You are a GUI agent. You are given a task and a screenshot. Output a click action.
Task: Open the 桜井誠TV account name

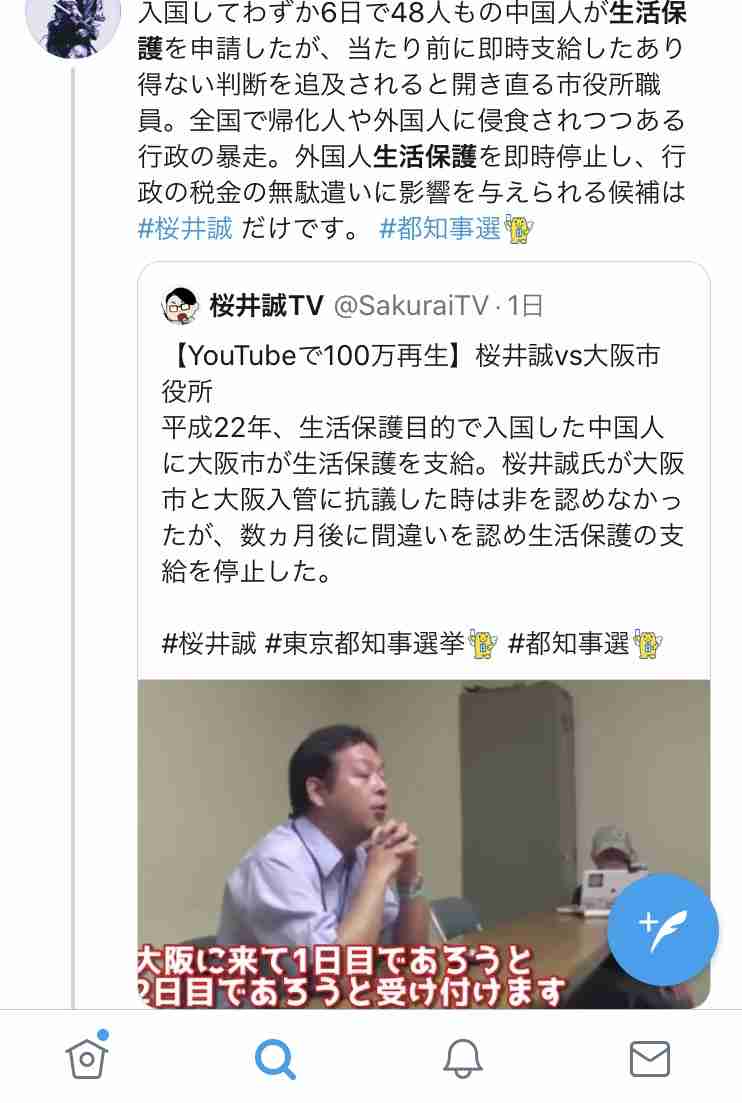coord(266,305)
